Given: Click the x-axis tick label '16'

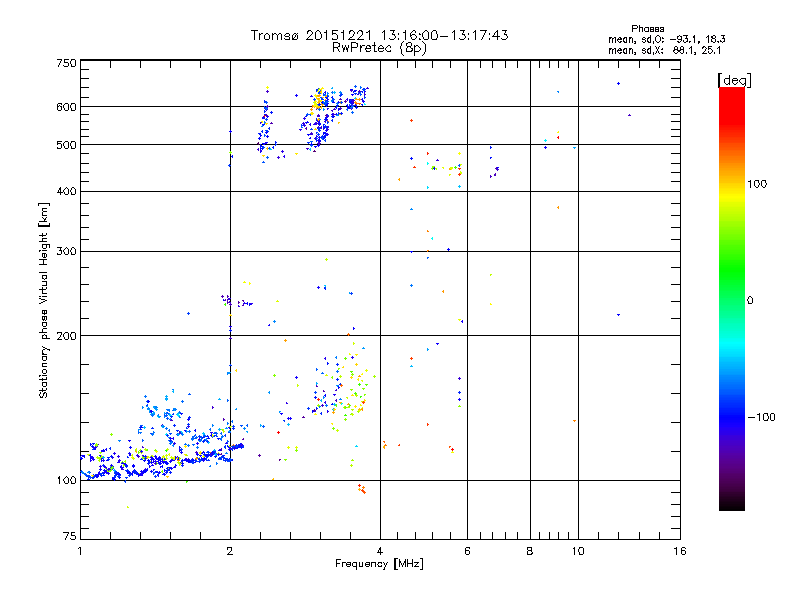Looking at the screenshot, I should coord(680,551).
